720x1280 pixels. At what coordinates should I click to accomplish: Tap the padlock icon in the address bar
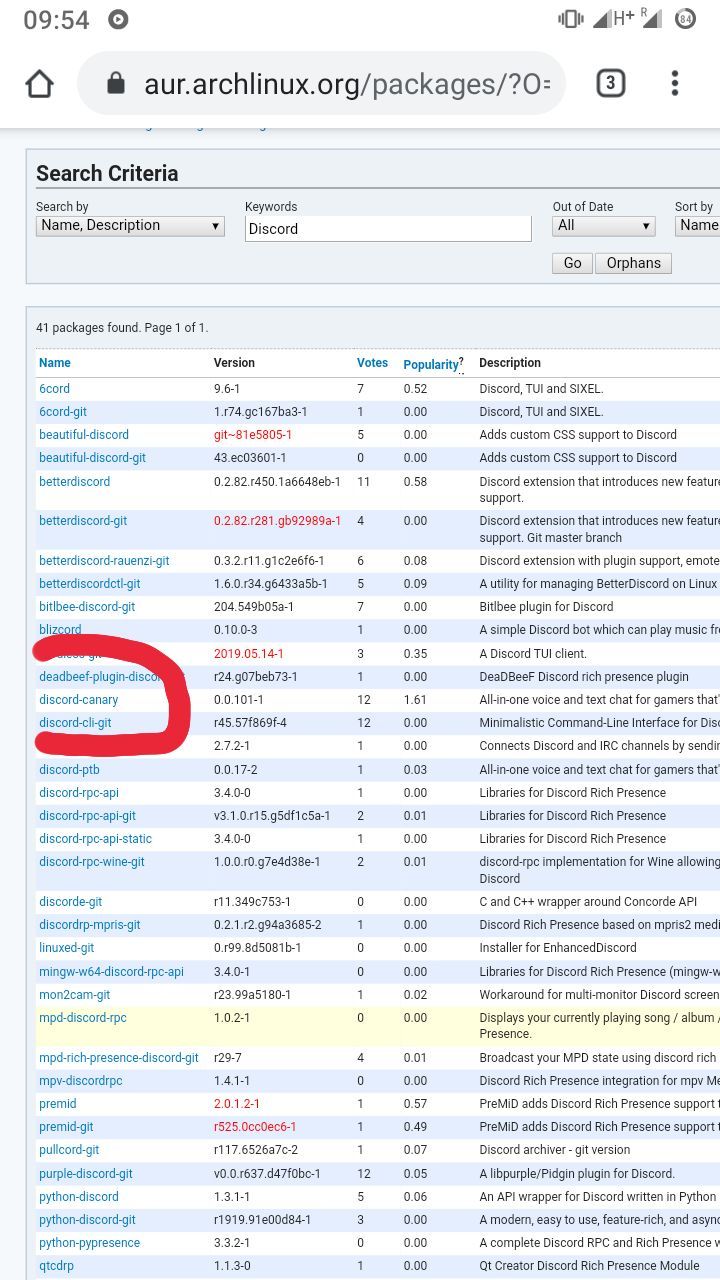click(116, 83)
